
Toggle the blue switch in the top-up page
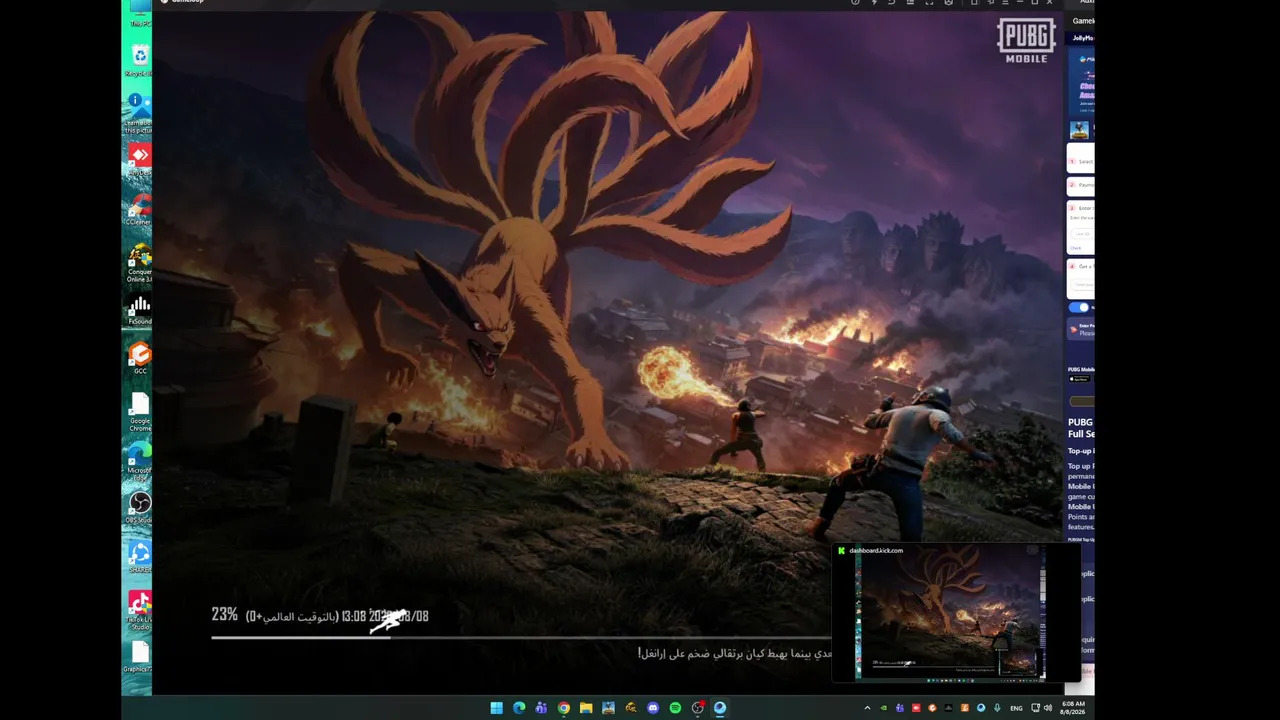click(x=1080, y=307)
